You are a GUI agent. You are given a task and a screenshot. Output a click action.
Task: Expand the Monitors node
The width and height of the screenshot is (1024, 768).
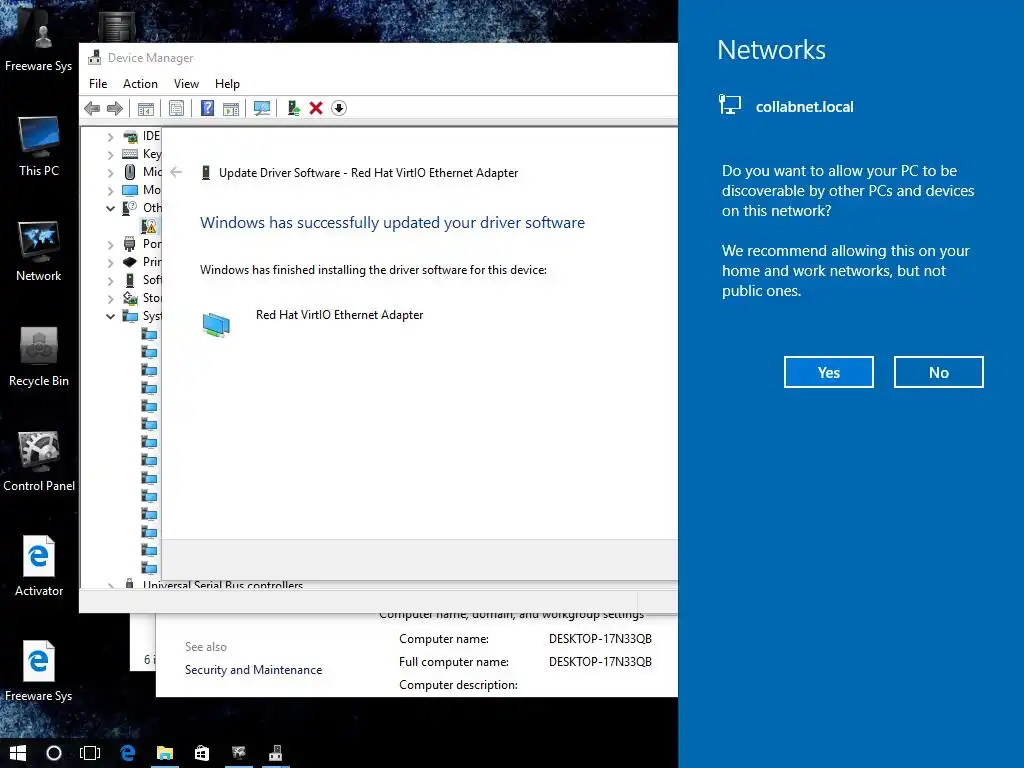[x=110, y=191]
